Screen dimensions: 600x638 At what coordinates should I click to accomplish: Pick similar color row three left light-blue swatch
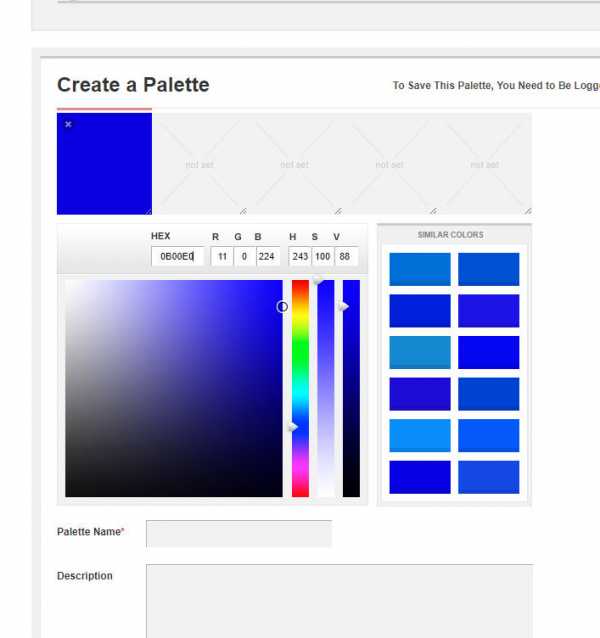(x=420, y=352)
